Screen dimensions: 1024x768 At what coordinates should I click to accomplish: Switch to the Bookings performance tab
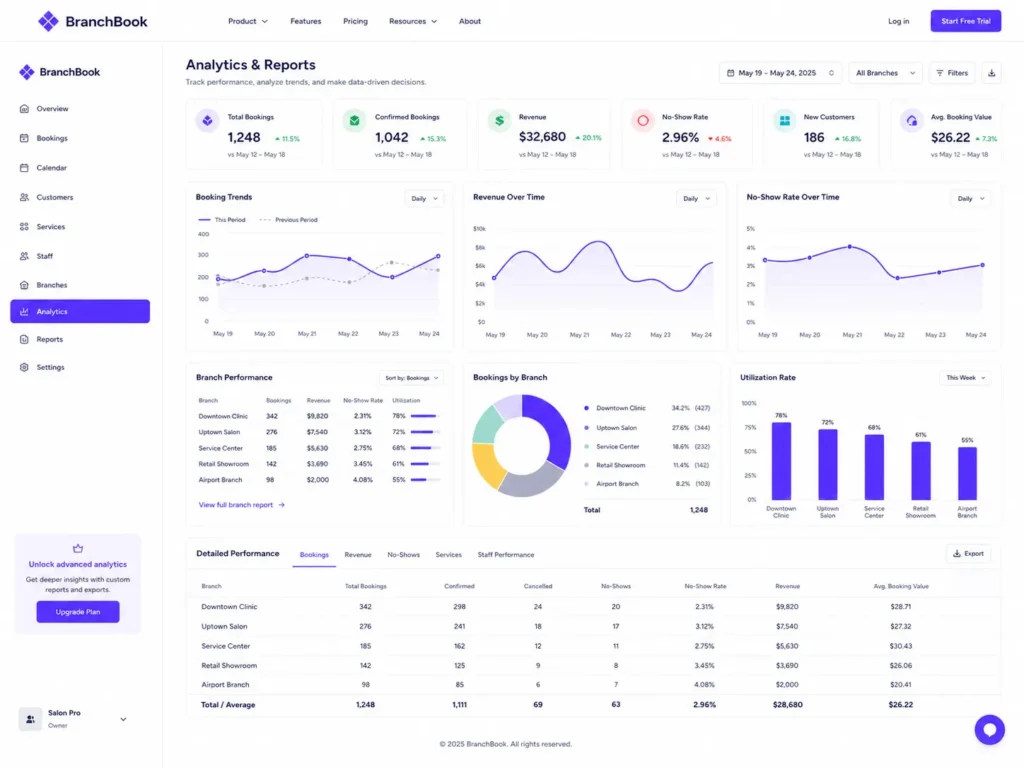(314, 555)
